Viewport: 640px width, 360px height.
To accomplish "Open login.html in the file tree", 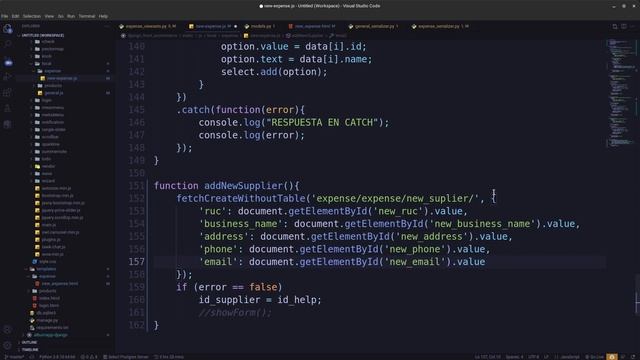I will pos(49,306).
